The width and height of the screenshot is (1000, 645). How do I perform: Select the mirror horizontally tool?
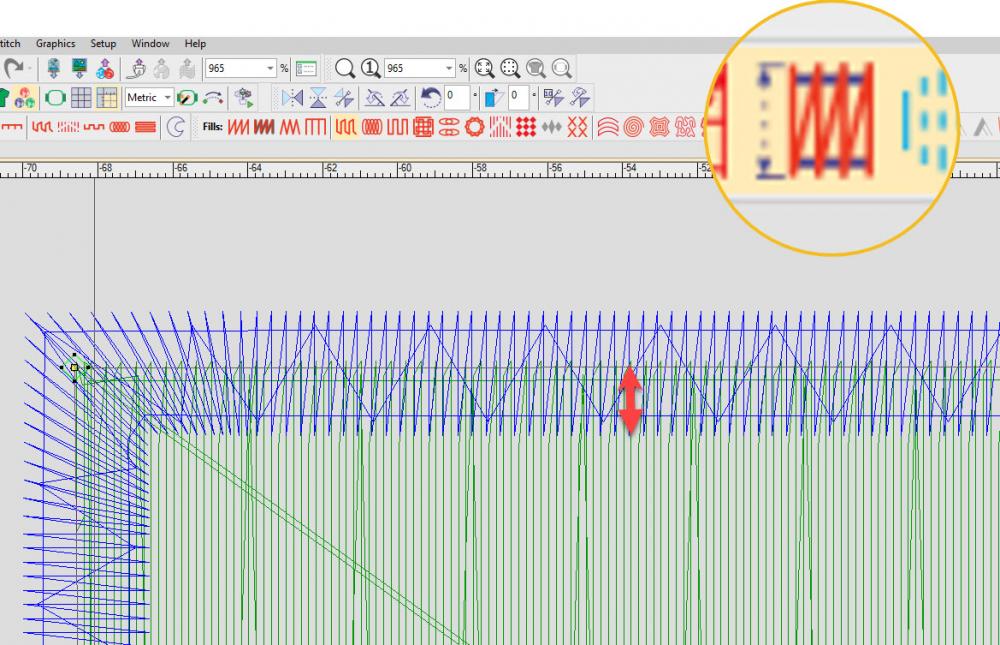click(x=292, y=98)
